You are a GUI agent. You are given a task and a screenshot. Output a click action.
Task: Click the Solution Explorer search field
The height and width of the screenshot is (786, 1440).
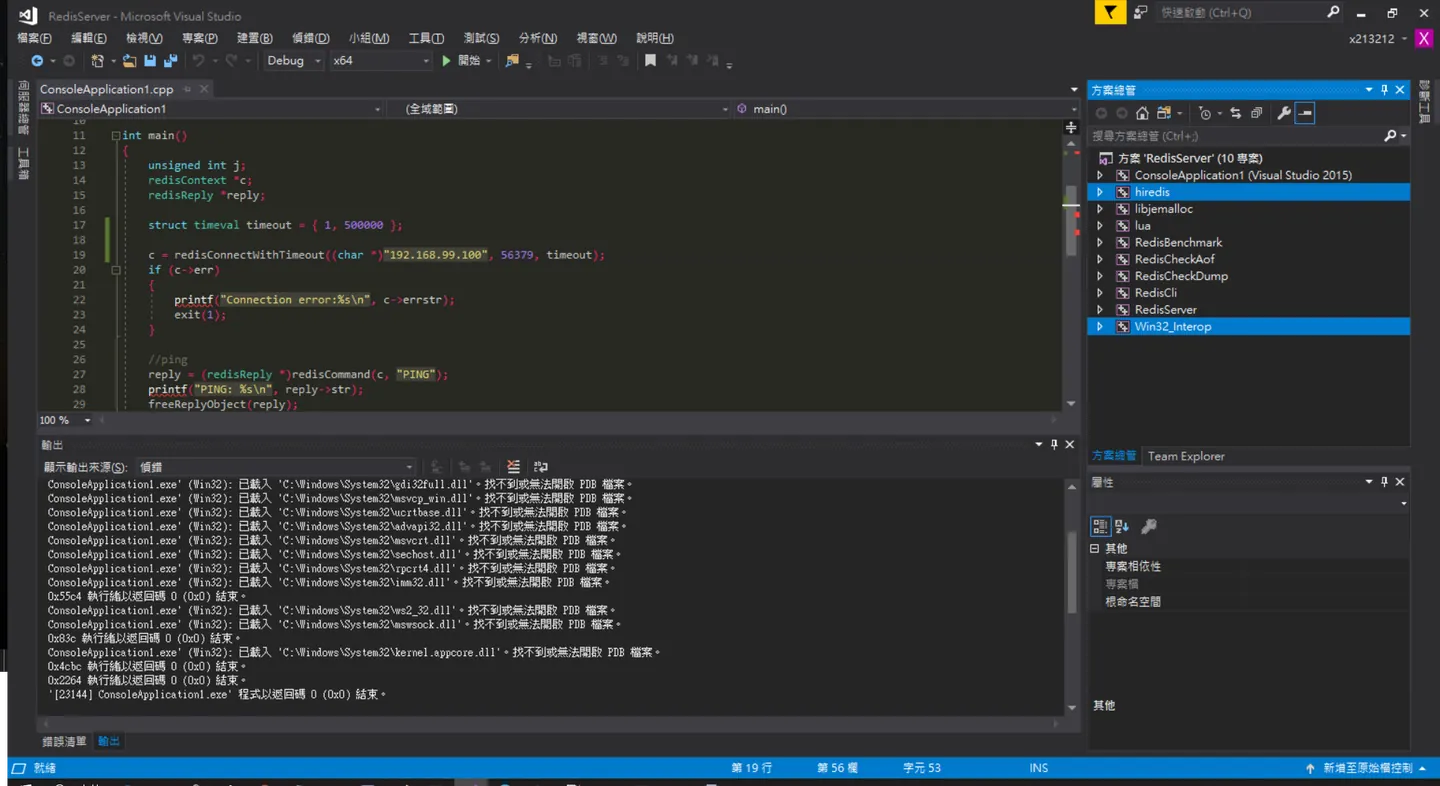[x=1239, y=135]
